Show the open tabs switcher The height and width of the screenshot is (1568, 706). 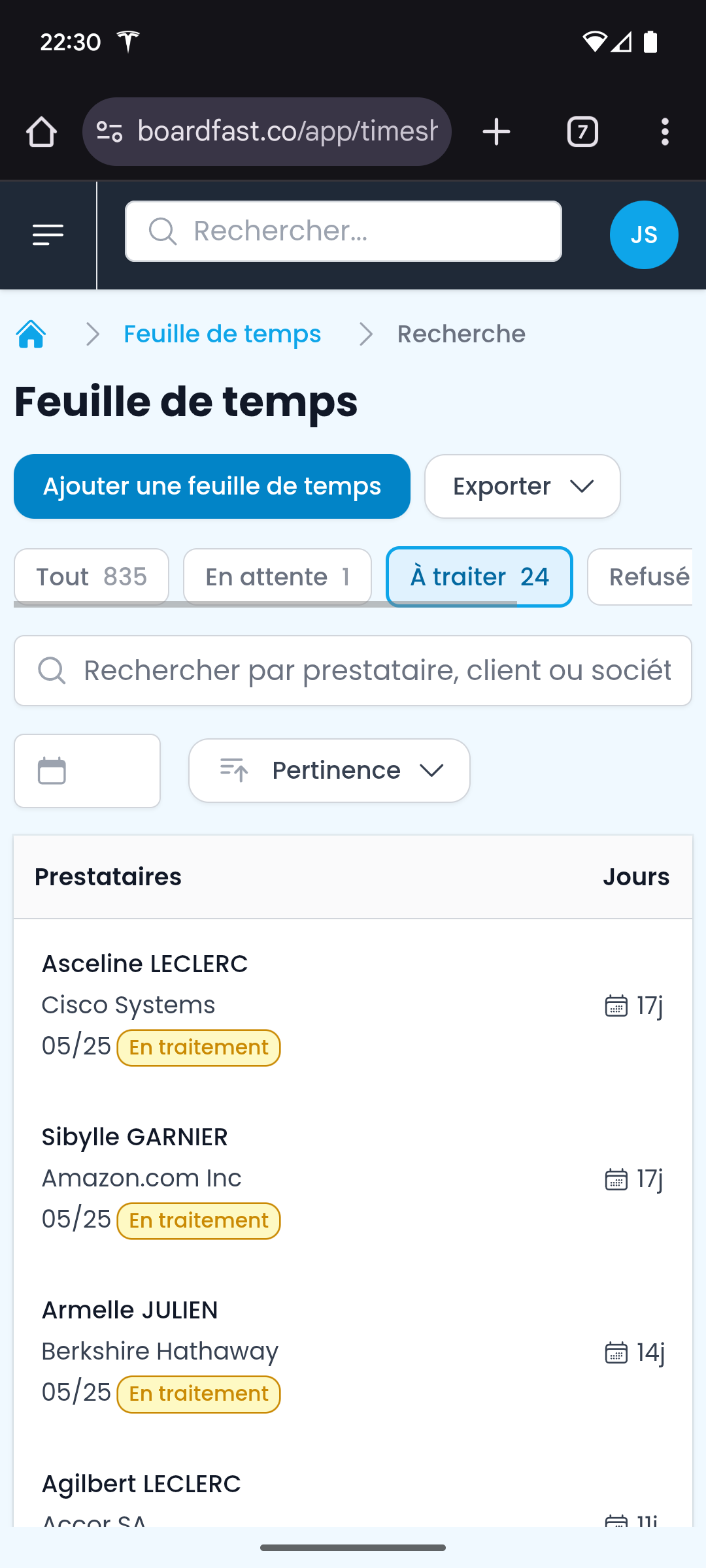582,132
